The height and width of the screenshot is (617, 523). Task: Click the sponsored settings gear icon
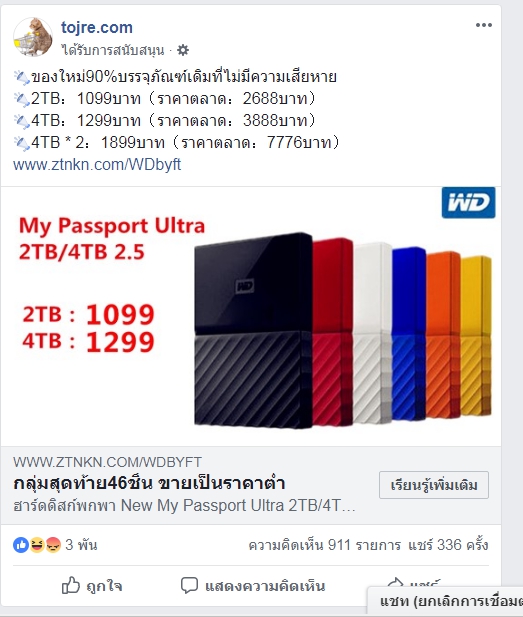183,50
